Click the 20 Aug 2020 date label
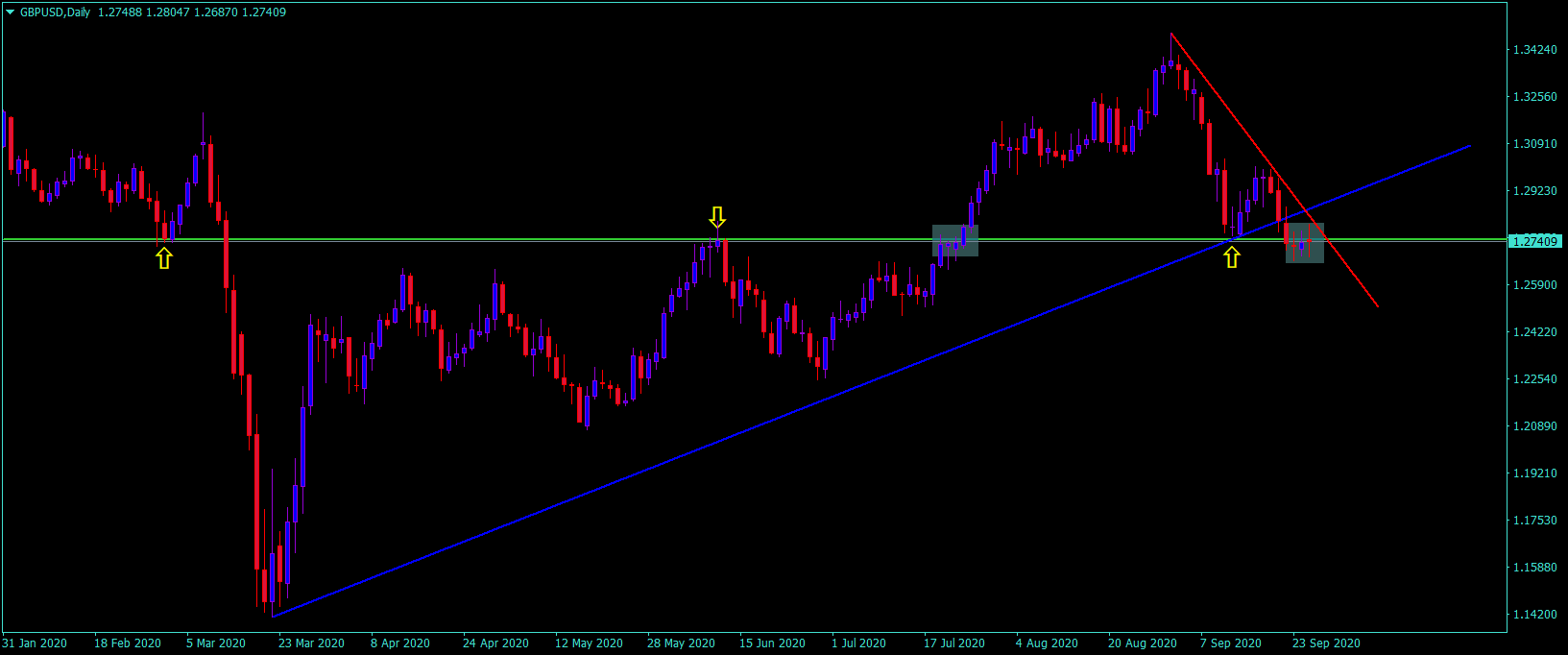The width and height of the screenshot is (1568, 655). click(1143, 643)
